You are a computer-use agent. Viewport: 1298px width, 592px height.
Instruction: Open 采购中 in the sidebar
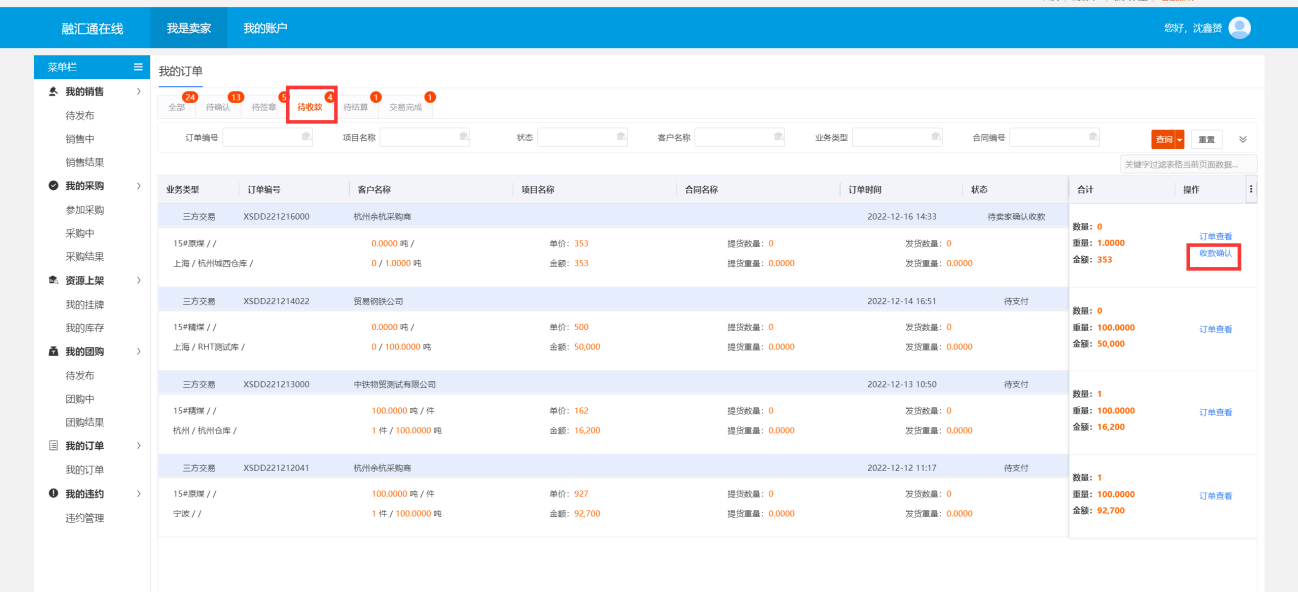(80, 233)
